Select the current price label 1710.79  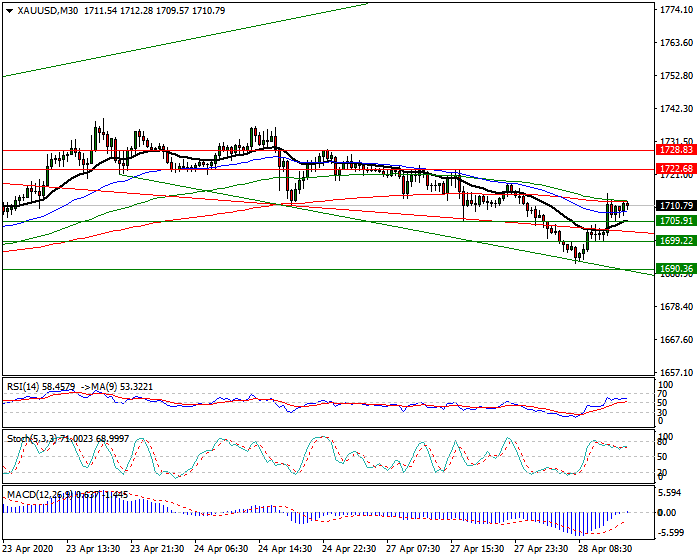pyautogui.click(x=677, y=206)
